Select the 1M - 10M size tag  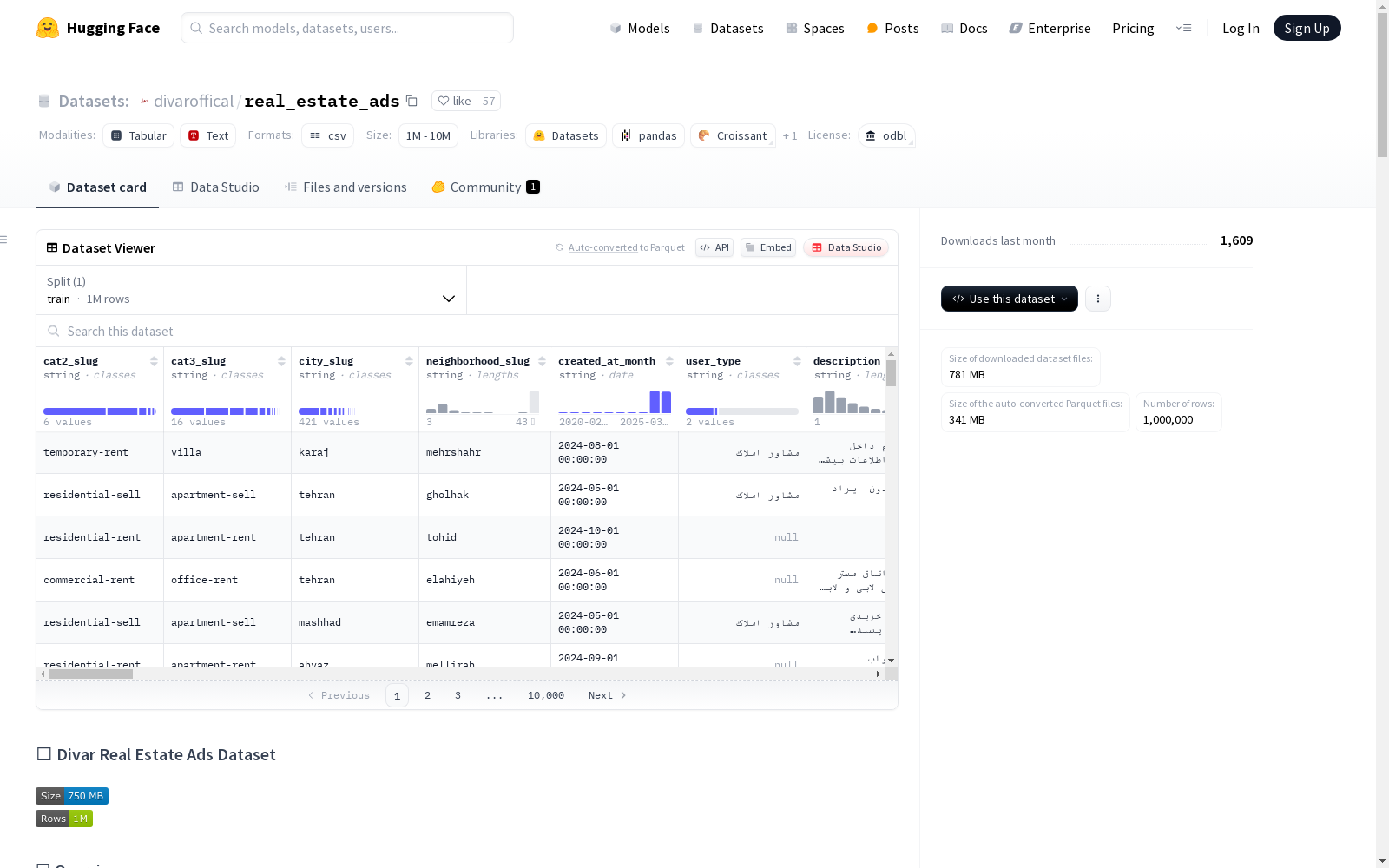pyautogui.click(x=428, y=135)
